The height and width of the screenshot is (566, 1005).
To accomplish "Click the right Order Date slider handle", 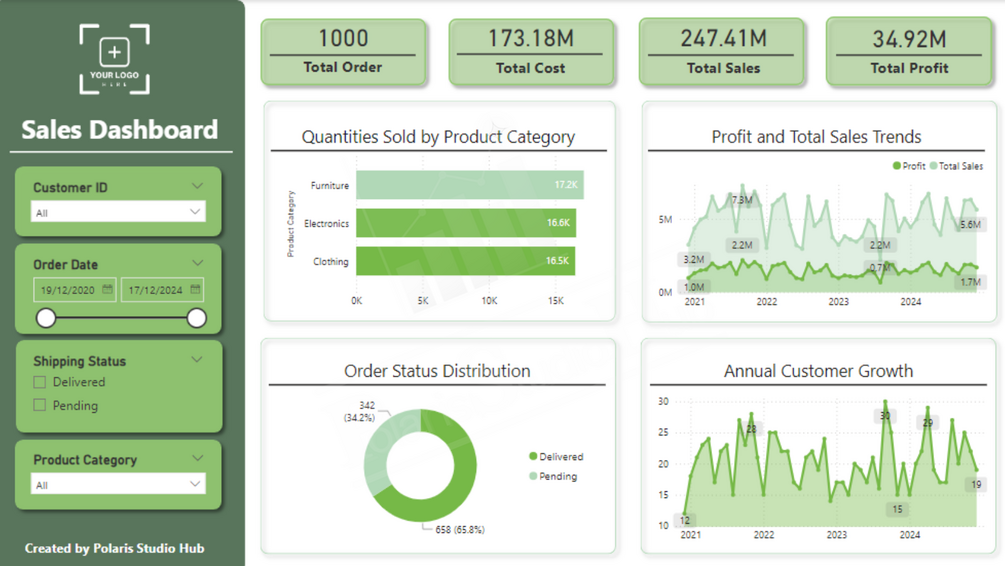I will 197,318.
